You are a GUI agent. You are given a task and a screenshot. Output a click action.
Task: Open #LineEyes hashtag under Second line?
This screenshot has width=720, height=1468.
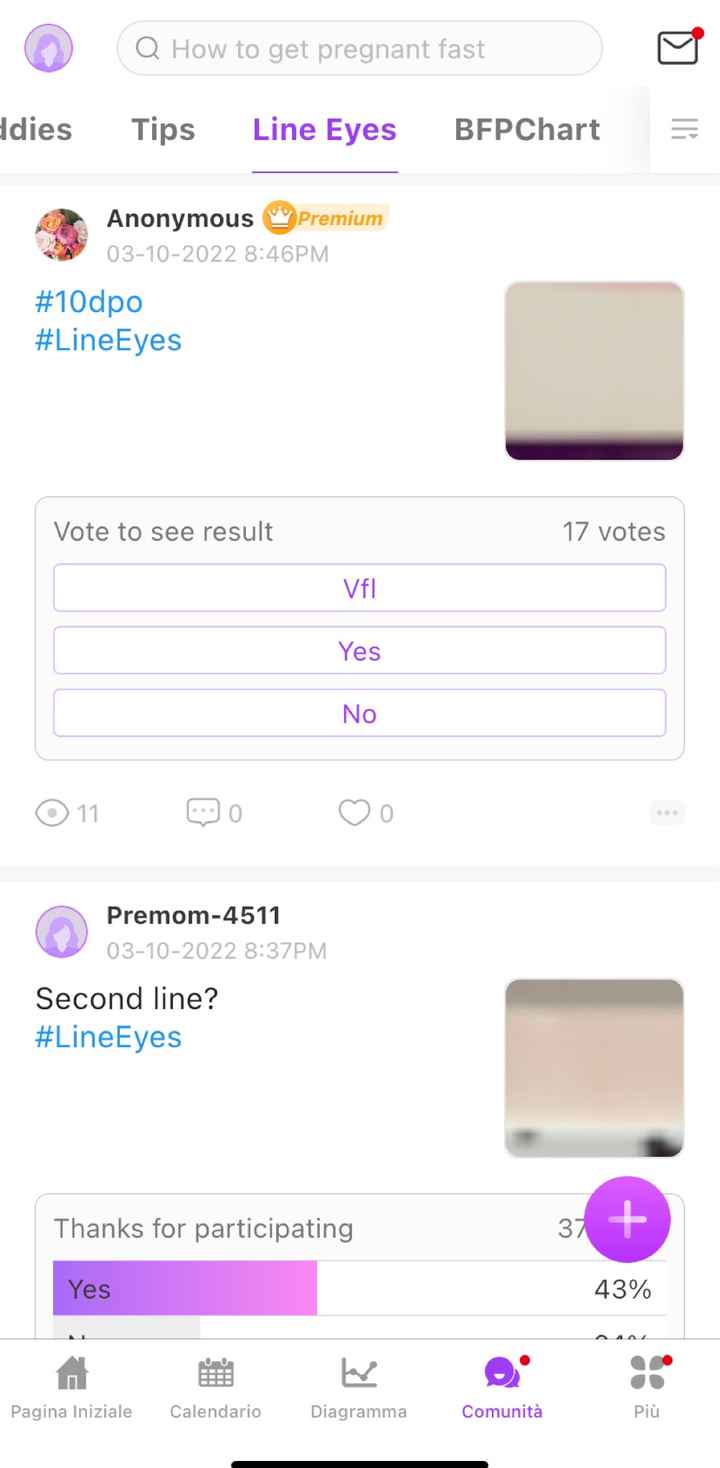(x=108, y=1037)
